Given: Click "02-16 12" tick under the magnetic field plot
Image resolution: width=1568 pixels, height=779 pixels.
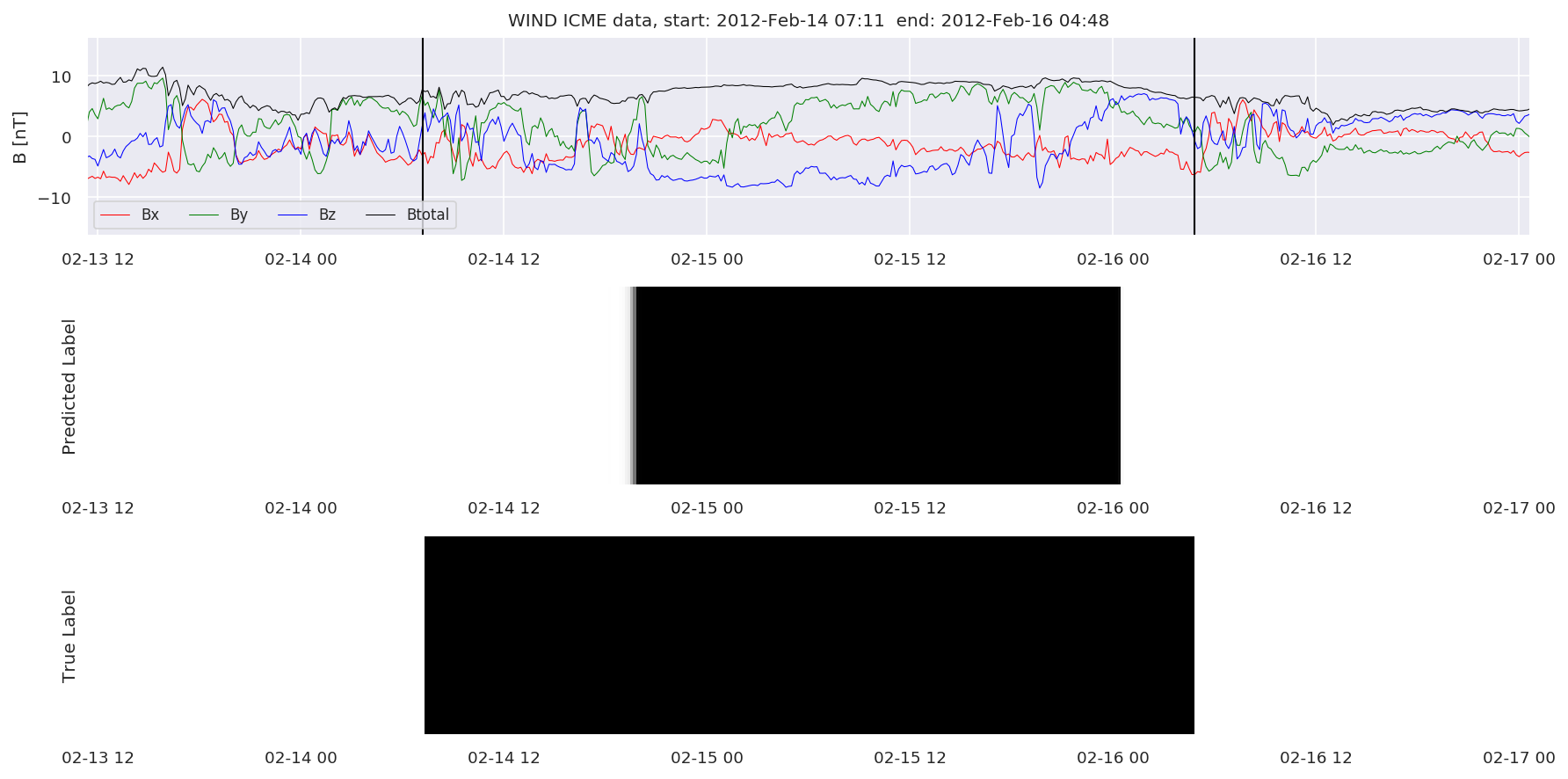Looking at the screenshot, I should click(x=1316, y=259).
